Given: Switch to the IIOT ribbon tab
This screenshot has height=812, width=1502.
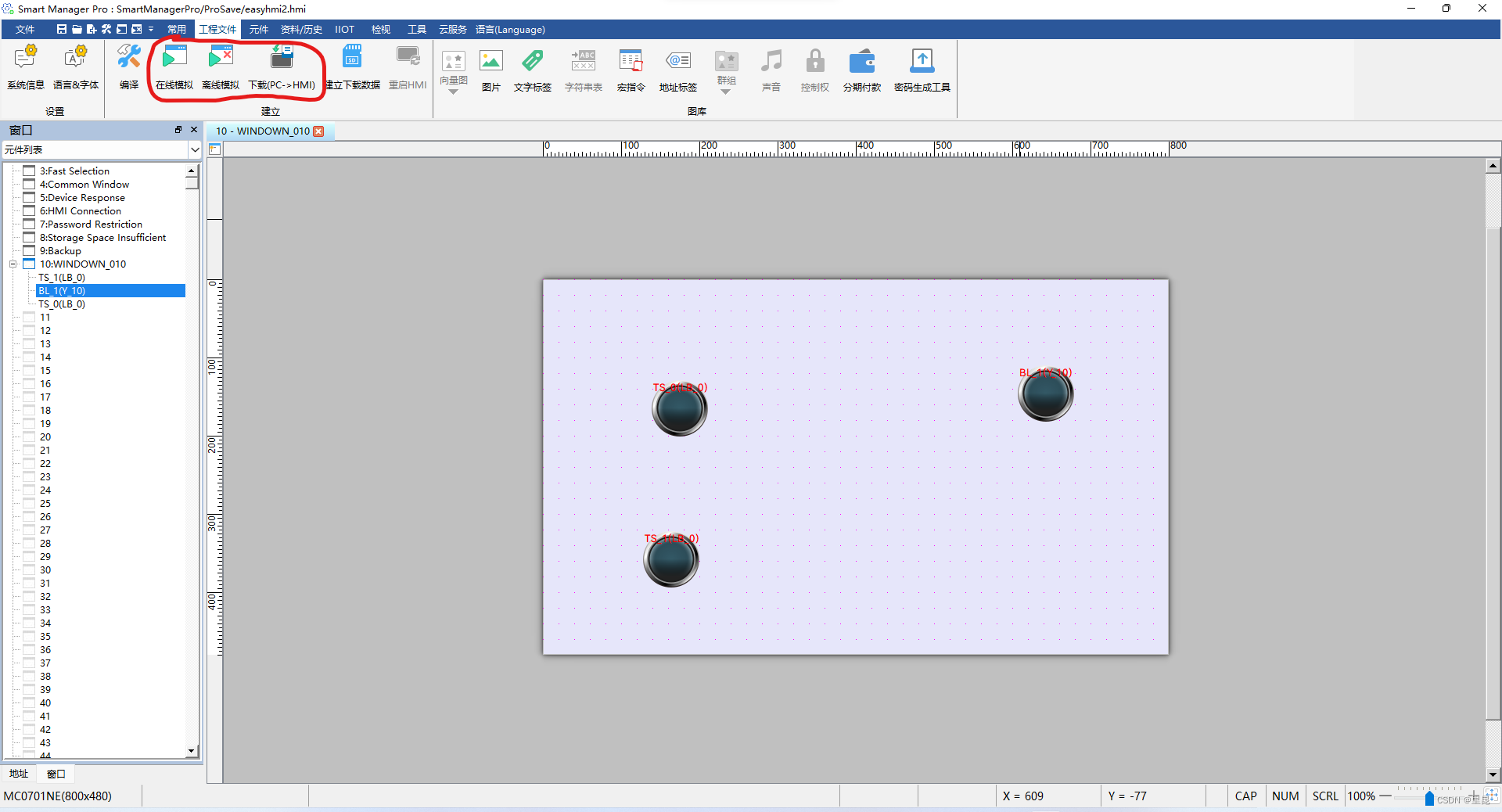Looking at the screenshot, I should tap(345, 30).
